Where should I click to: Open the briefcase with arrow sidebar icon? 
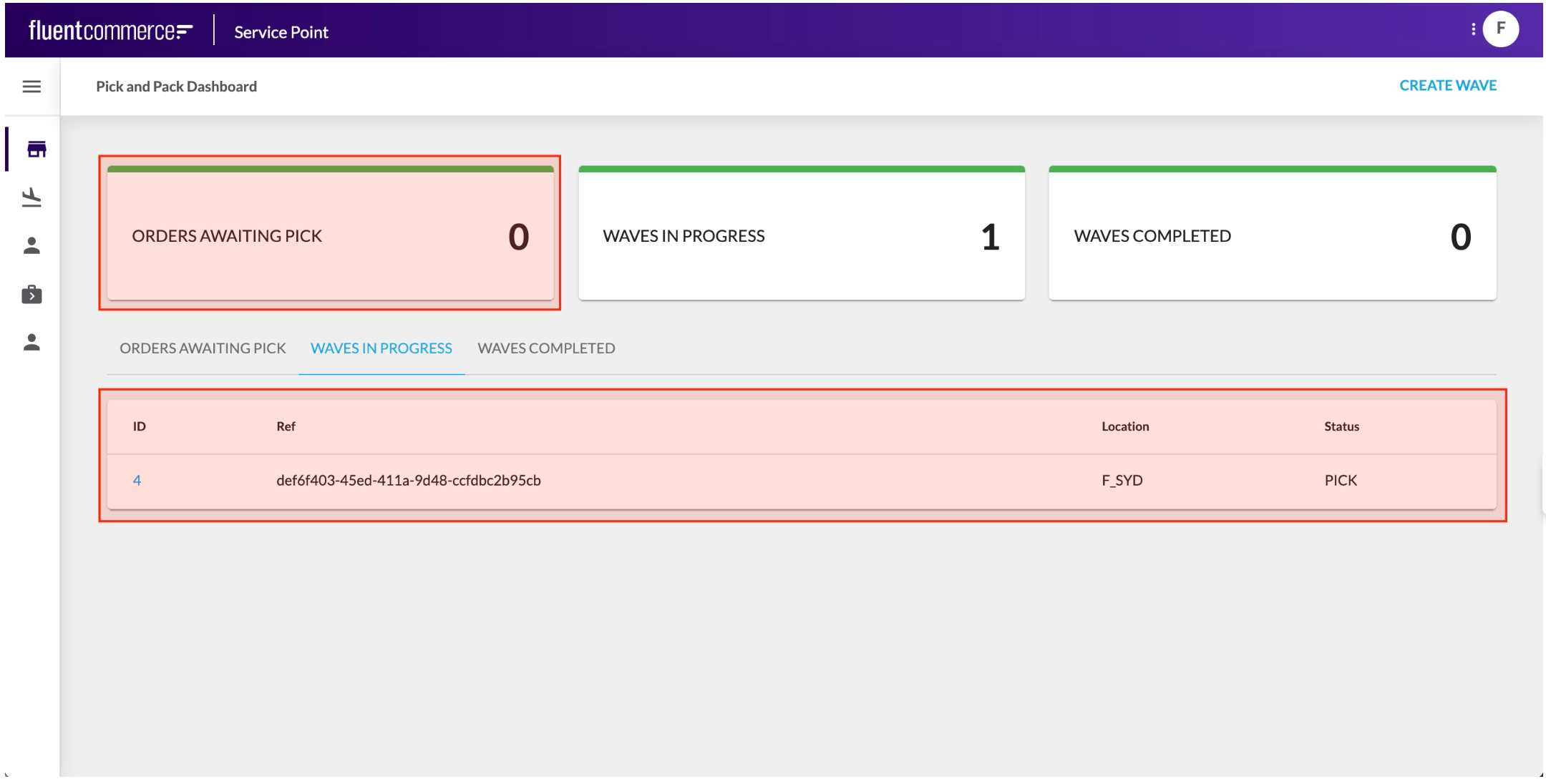point(31,295)
